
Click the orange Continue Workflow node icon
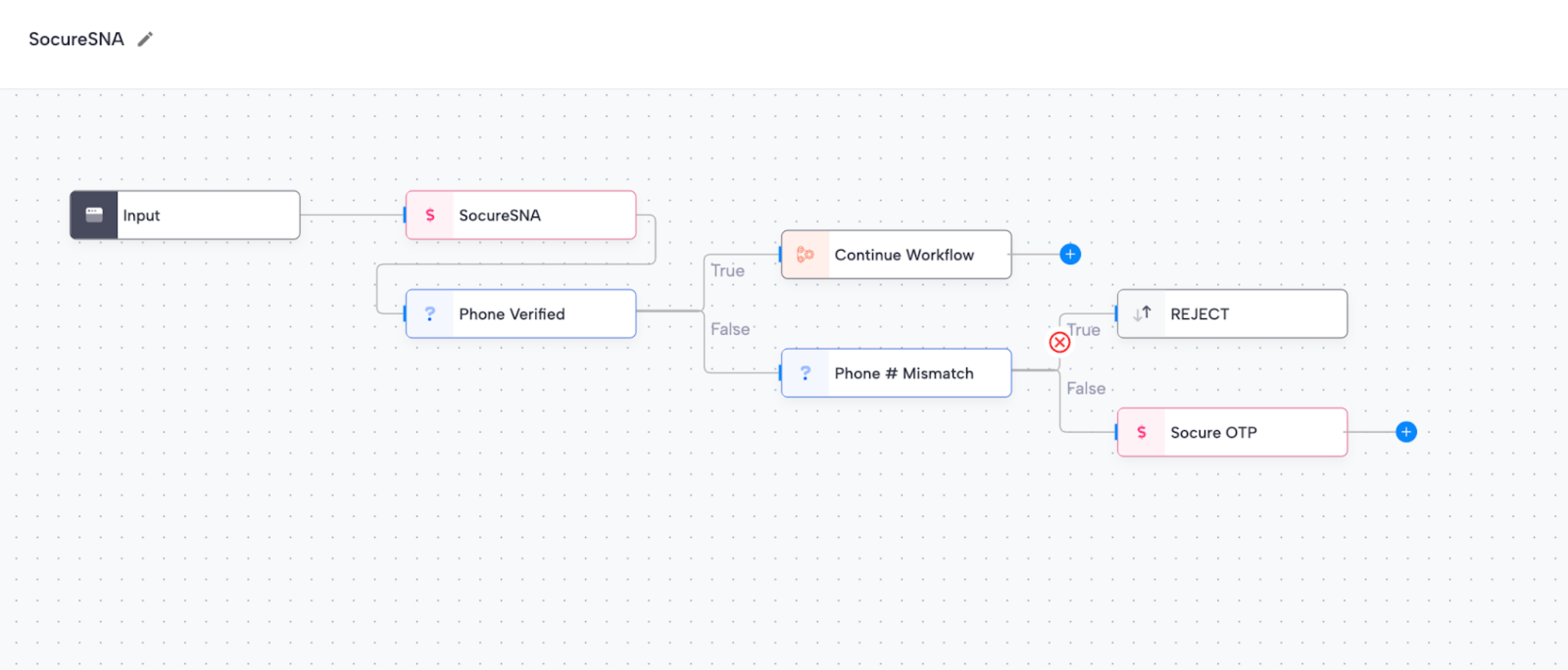[x=805, y=254]
